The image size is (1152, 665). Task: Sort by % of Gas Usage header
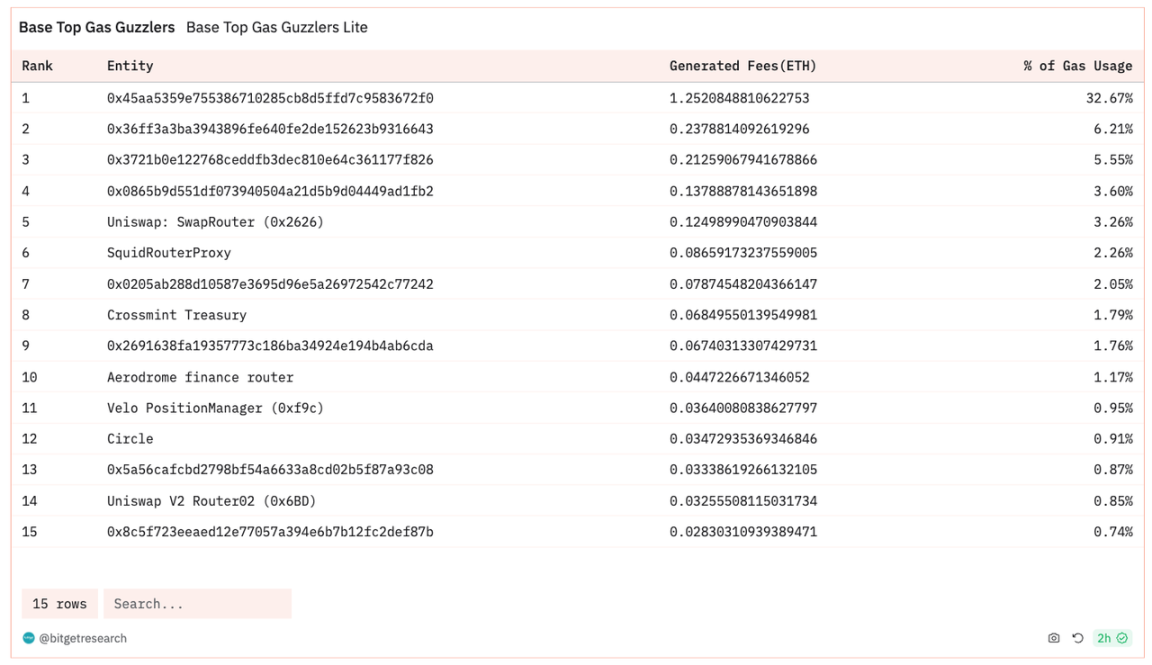tap(1078, 66)
